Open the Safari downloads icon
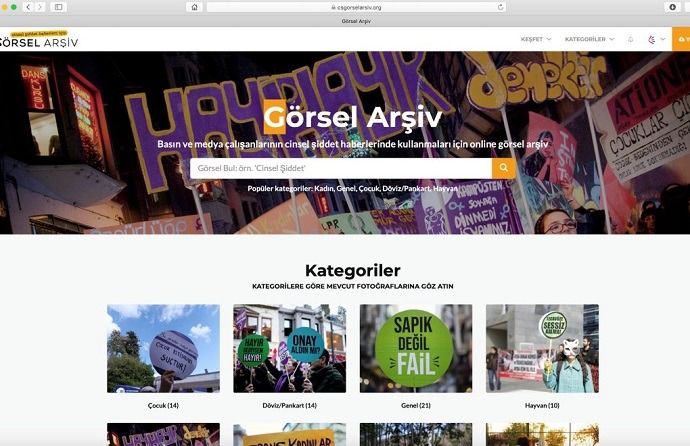The image size is (690, 446). (x=672, y=7)
